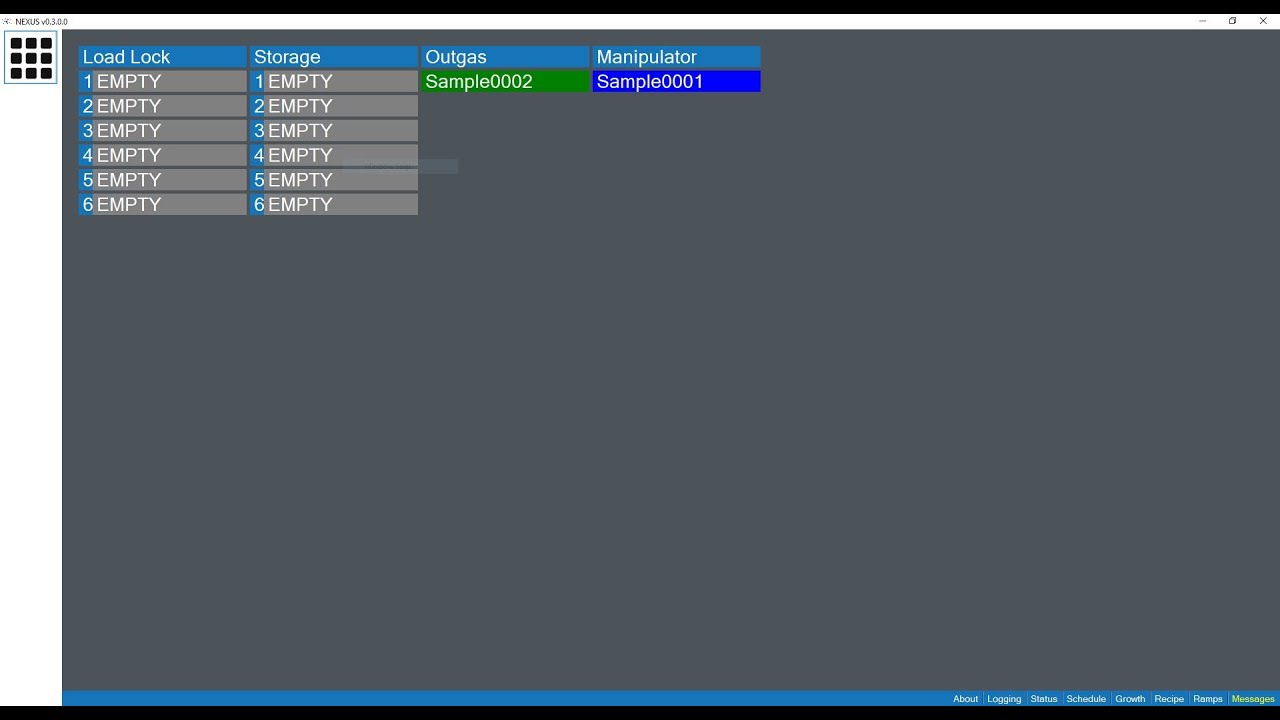The width and height of the screenshot is (1280, 720).
Task: Select Storage slot 6 EMPTY
Action: tap(334, 204)
